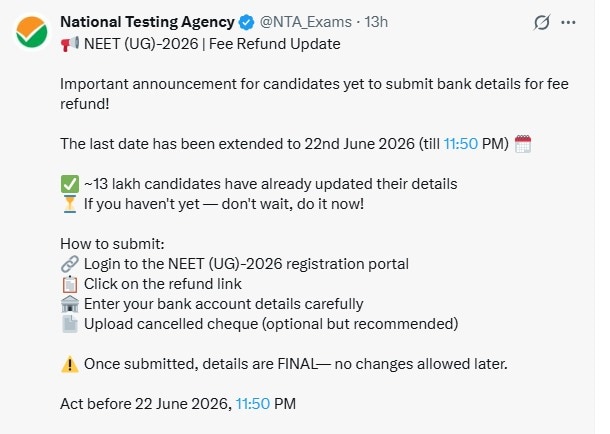Image resolution: width=610 pixels, height=434 pixels.
Task: Click the 'NEET (UG)-2026 | Fee Refund Update' heading text
Action: [x=212, y=44]
